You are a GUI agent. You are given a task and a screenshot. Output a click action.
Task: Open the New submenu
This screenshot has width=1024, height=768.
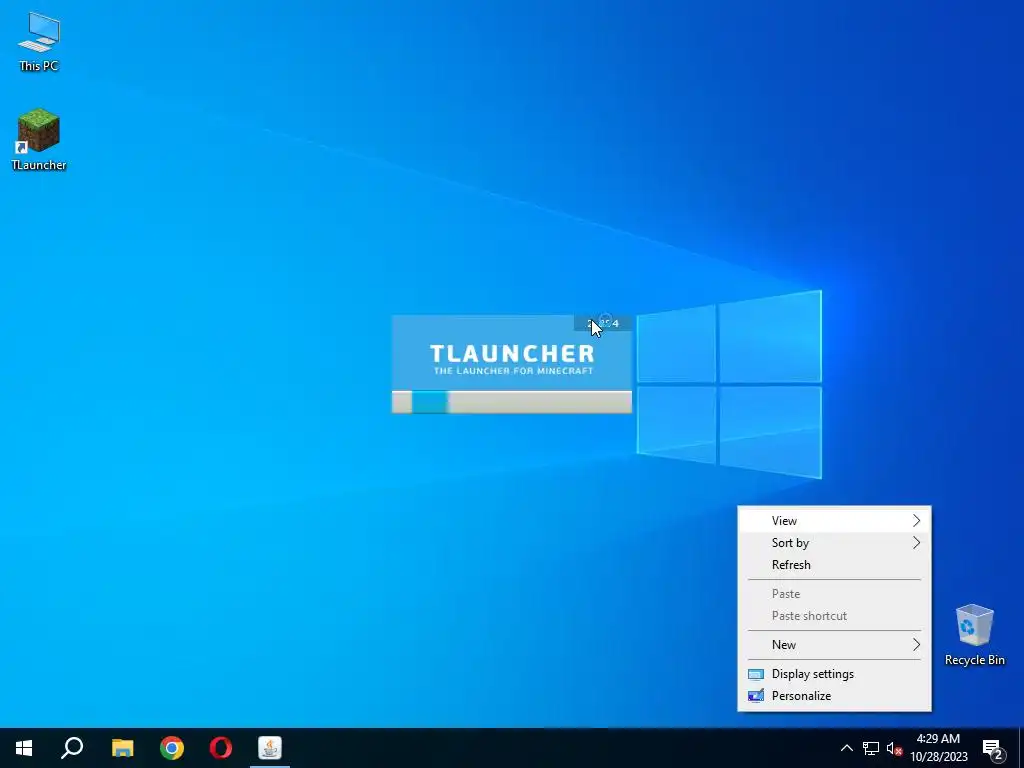point(834,645)
